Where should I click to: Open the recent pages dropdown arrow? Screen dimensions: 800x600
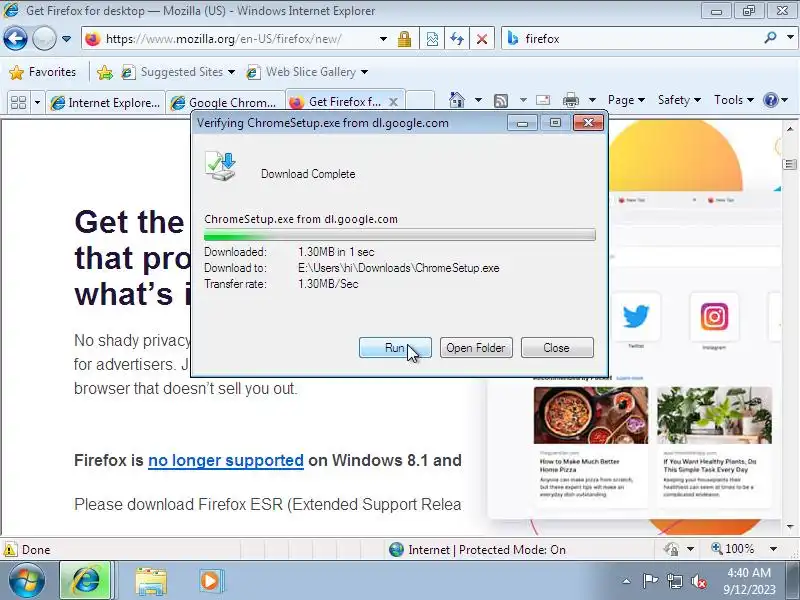pos(66,39)
